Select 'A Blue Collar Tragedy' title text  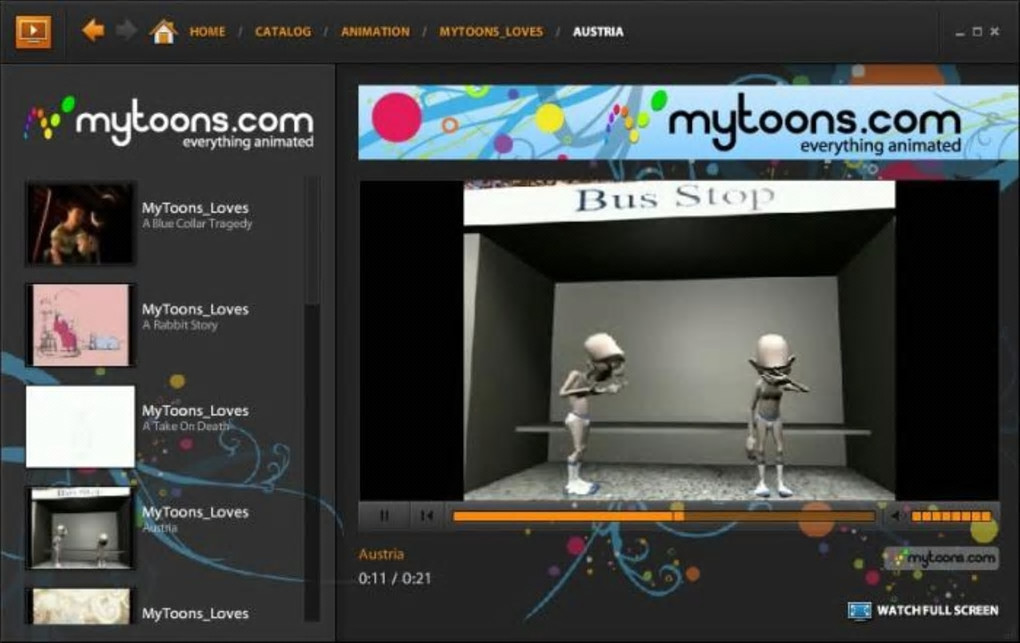point(197,224)
